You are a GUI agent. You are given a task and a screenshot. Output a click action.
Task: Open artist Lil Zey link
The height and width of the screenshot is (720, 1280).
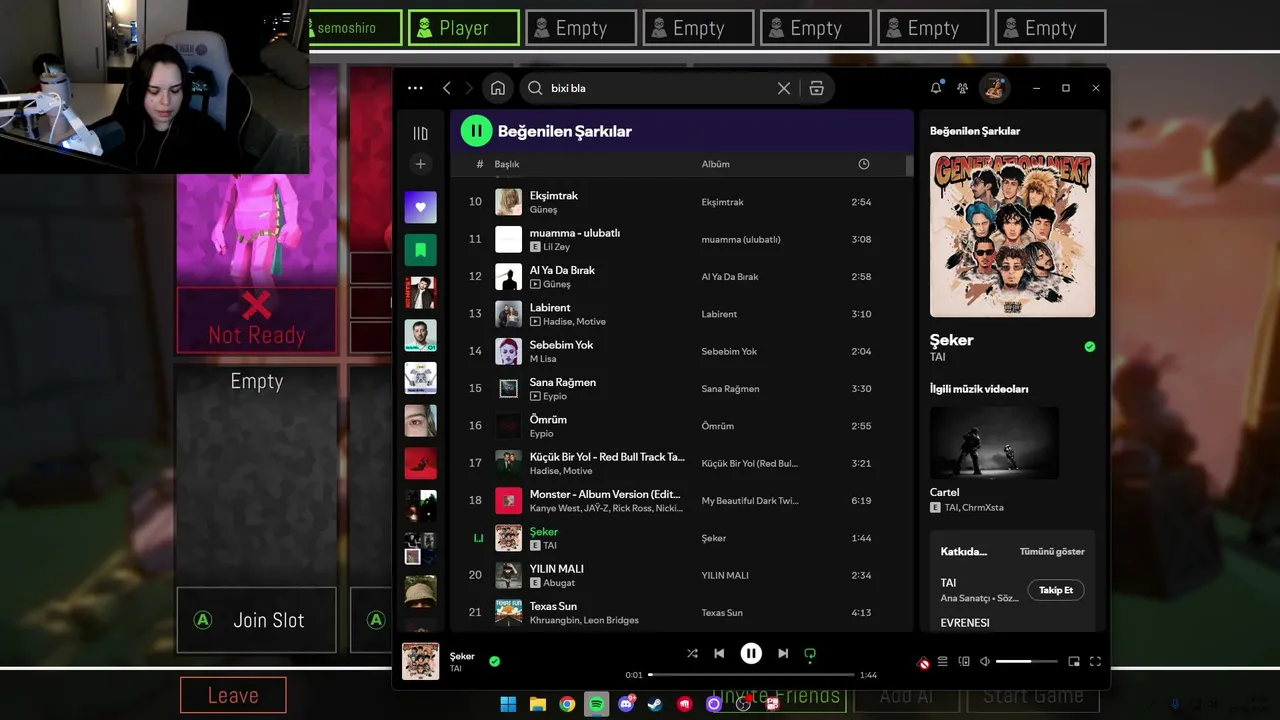tap(556, 247)
